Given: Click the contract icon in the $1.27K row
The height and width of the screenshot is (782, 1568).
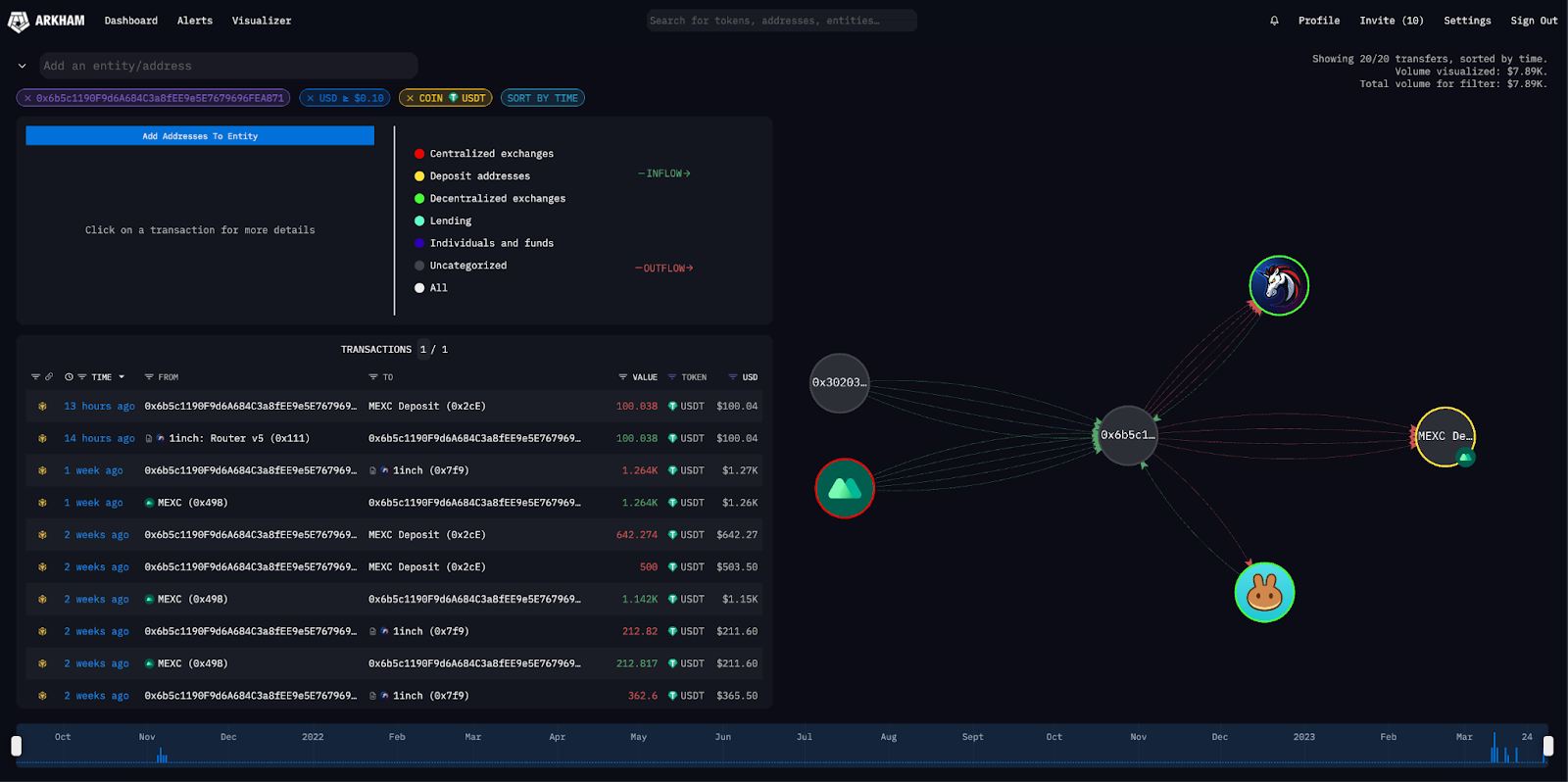Looking at the screenshot, I should (x=373, y=470).
